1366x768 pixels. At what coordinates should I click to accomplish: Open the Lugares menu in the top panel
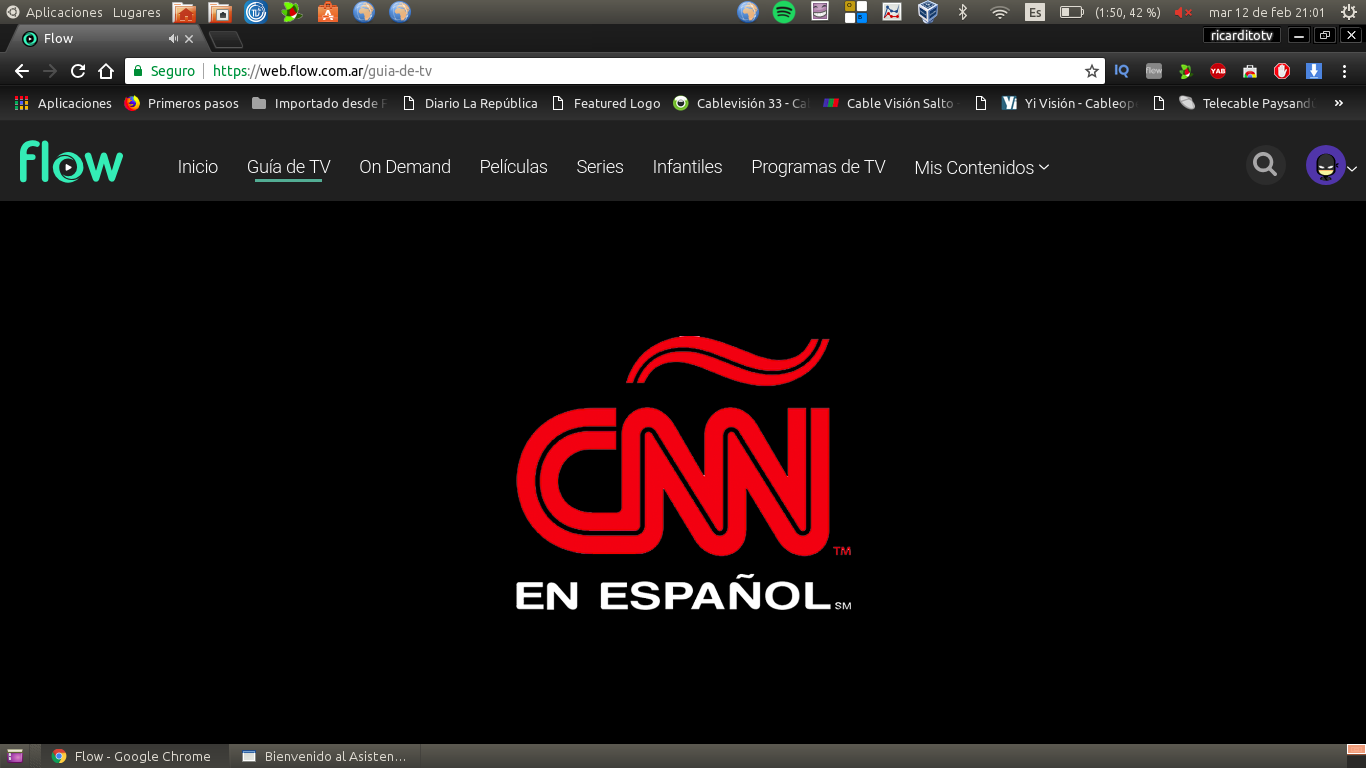pyautogui.click(x=137, y=12)
